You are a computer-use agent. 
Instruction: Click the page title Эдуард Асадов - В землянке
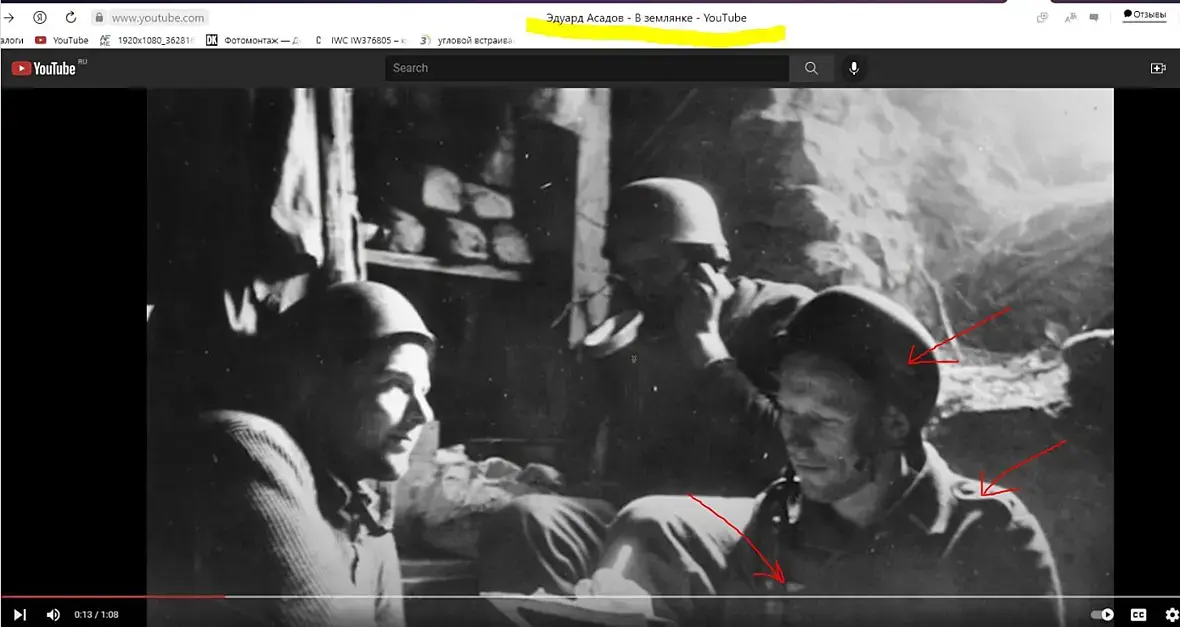click(646, 18)
